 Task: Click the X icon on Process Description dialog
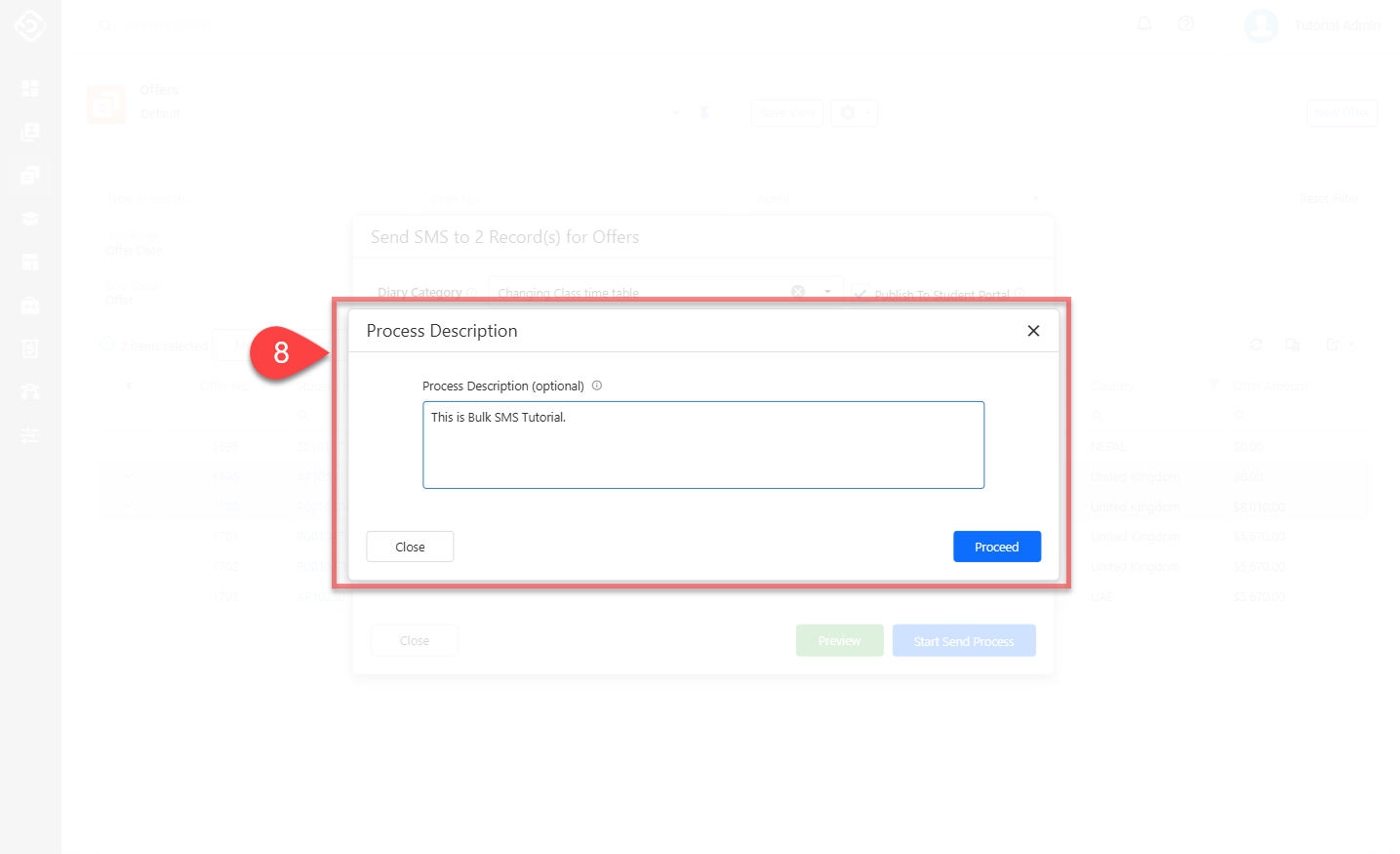pos(1033,331)
